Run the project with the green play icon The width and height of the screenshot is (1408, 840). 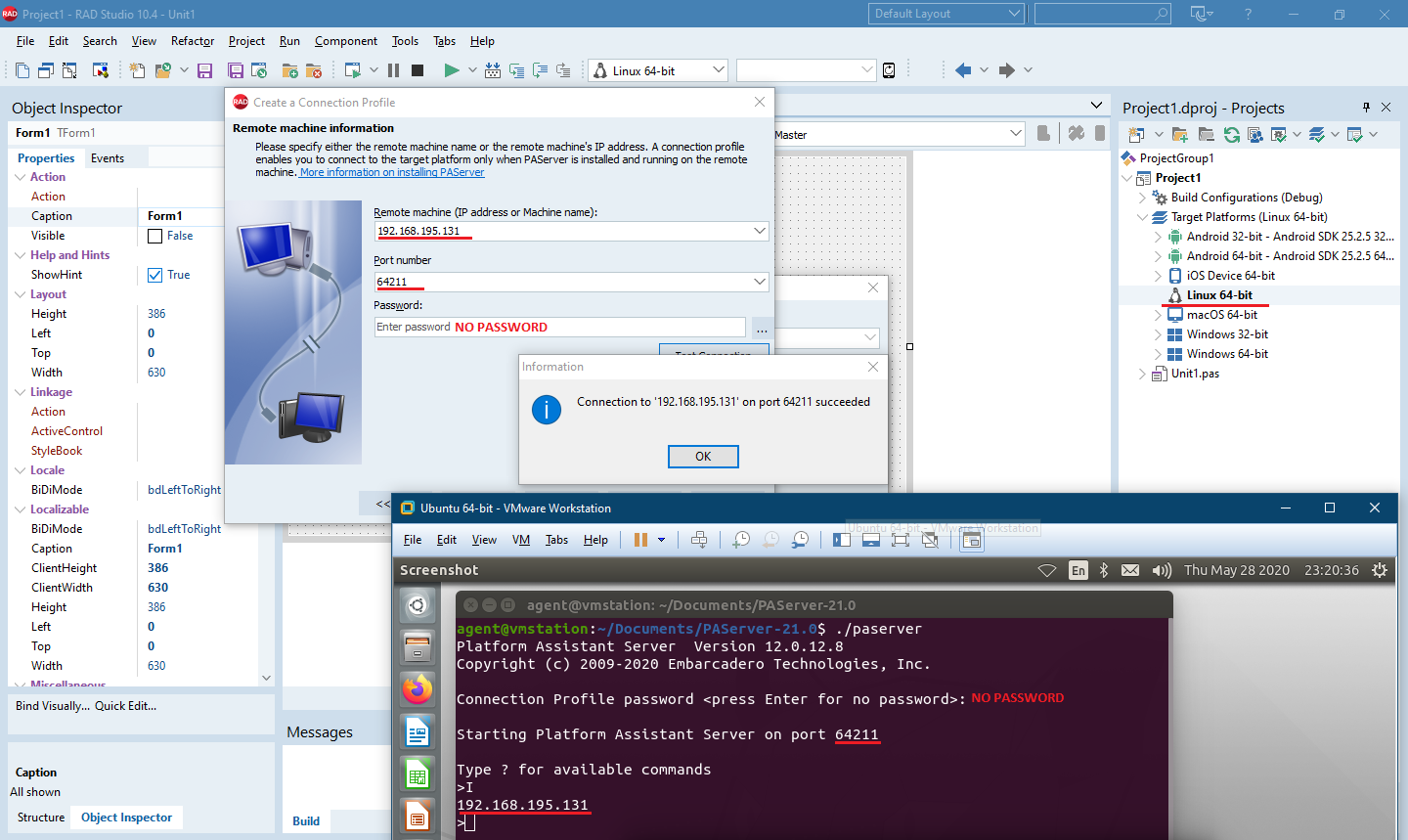(451, 70)
